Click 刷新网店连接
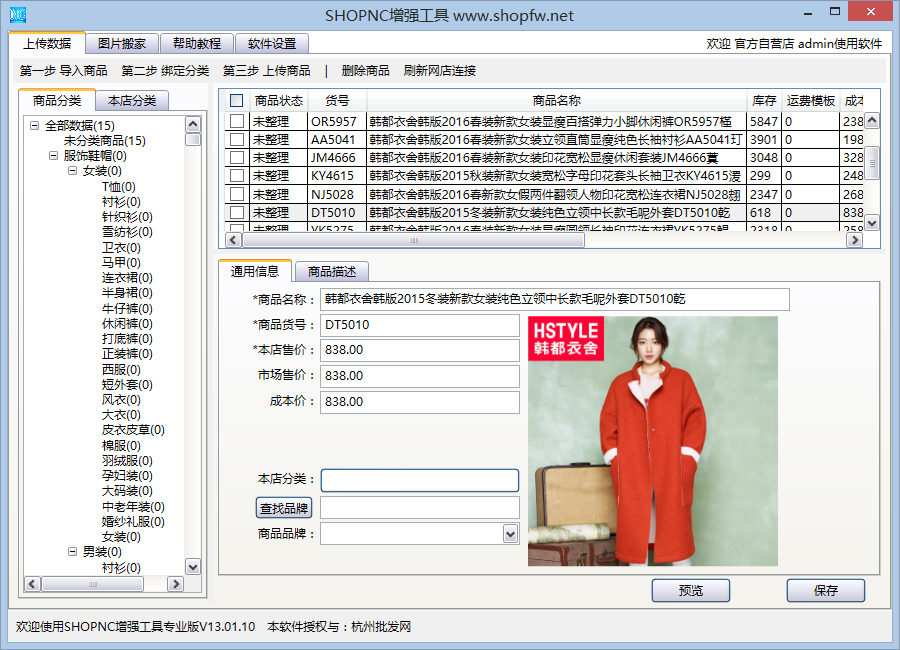 click(440, 71)
